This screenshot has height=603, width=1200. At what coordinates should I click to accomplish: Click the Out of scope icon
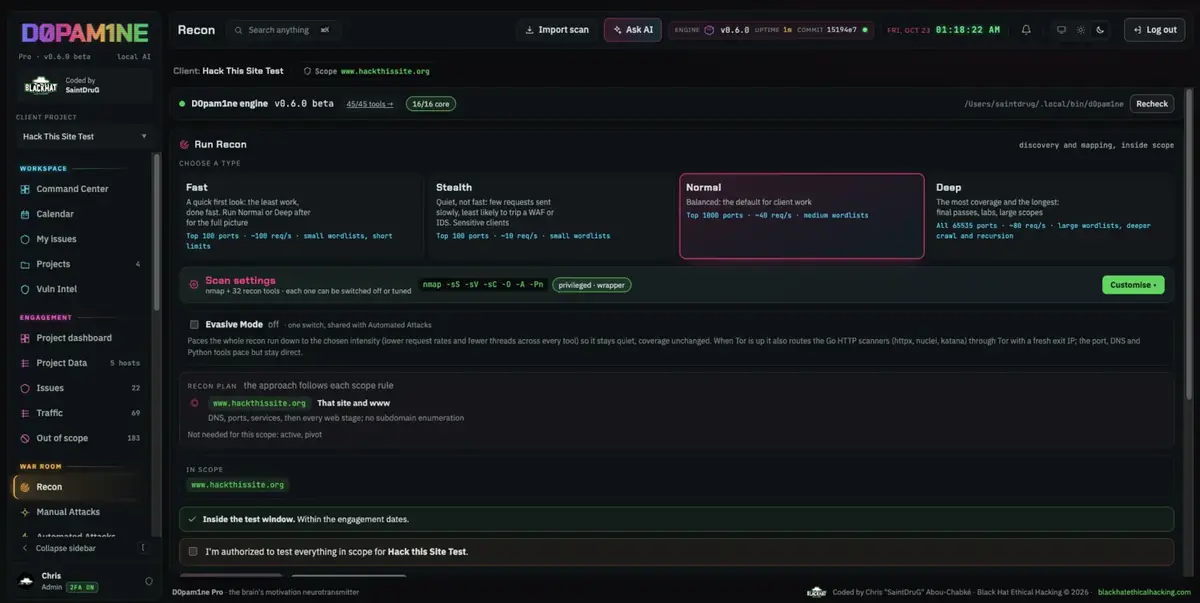tap(26, 438)
